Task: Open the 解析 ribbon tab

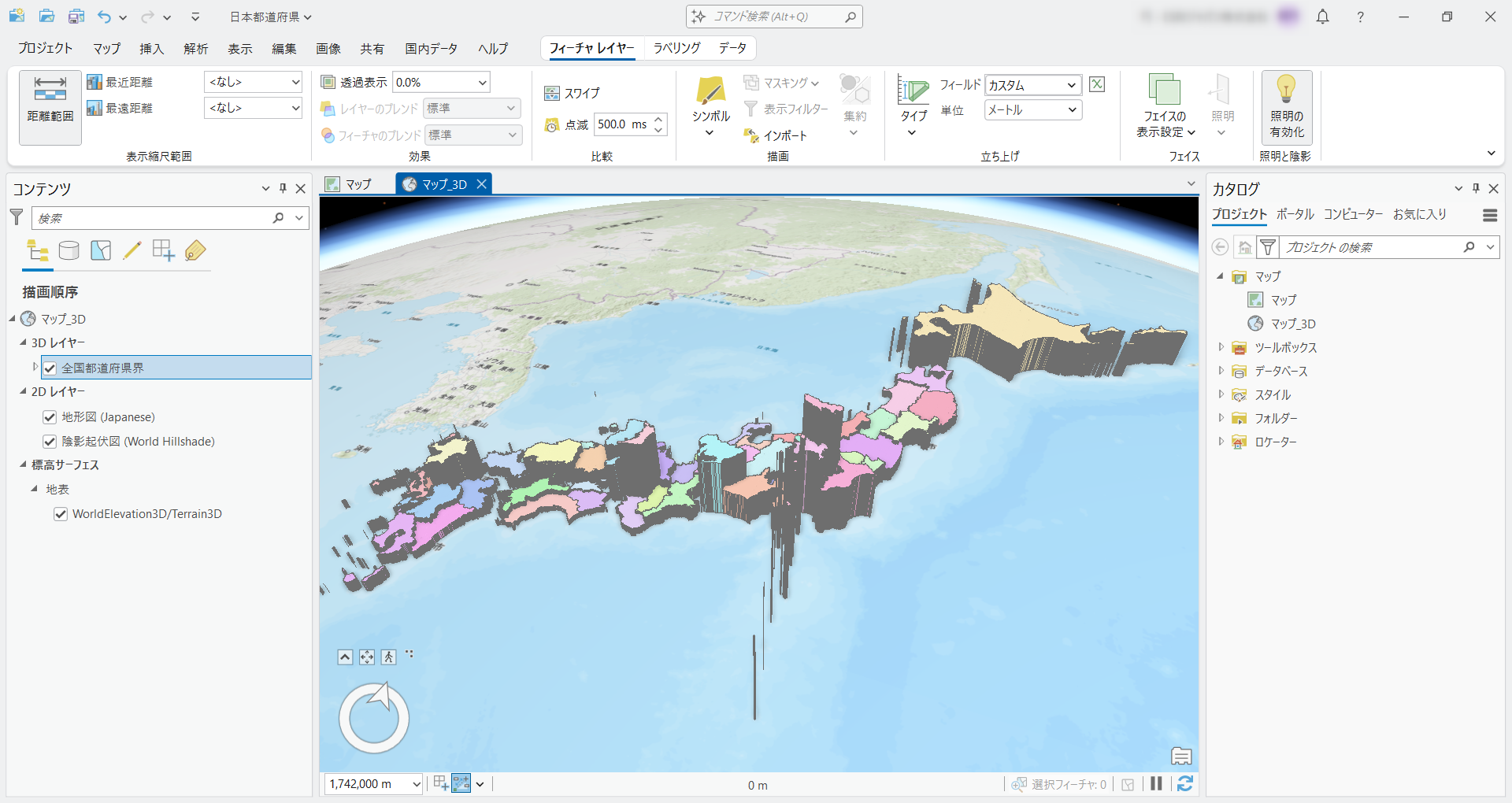Action: tap(195, 49)
